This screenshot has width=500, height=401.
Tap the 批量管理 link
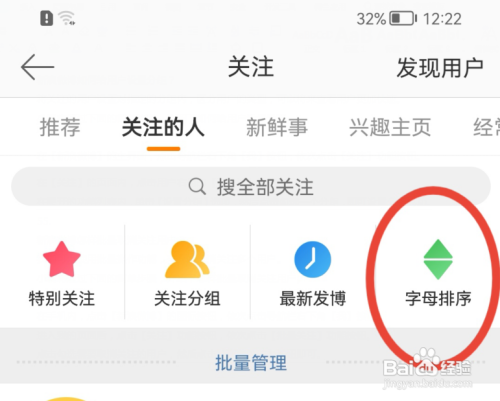(251, 363)
